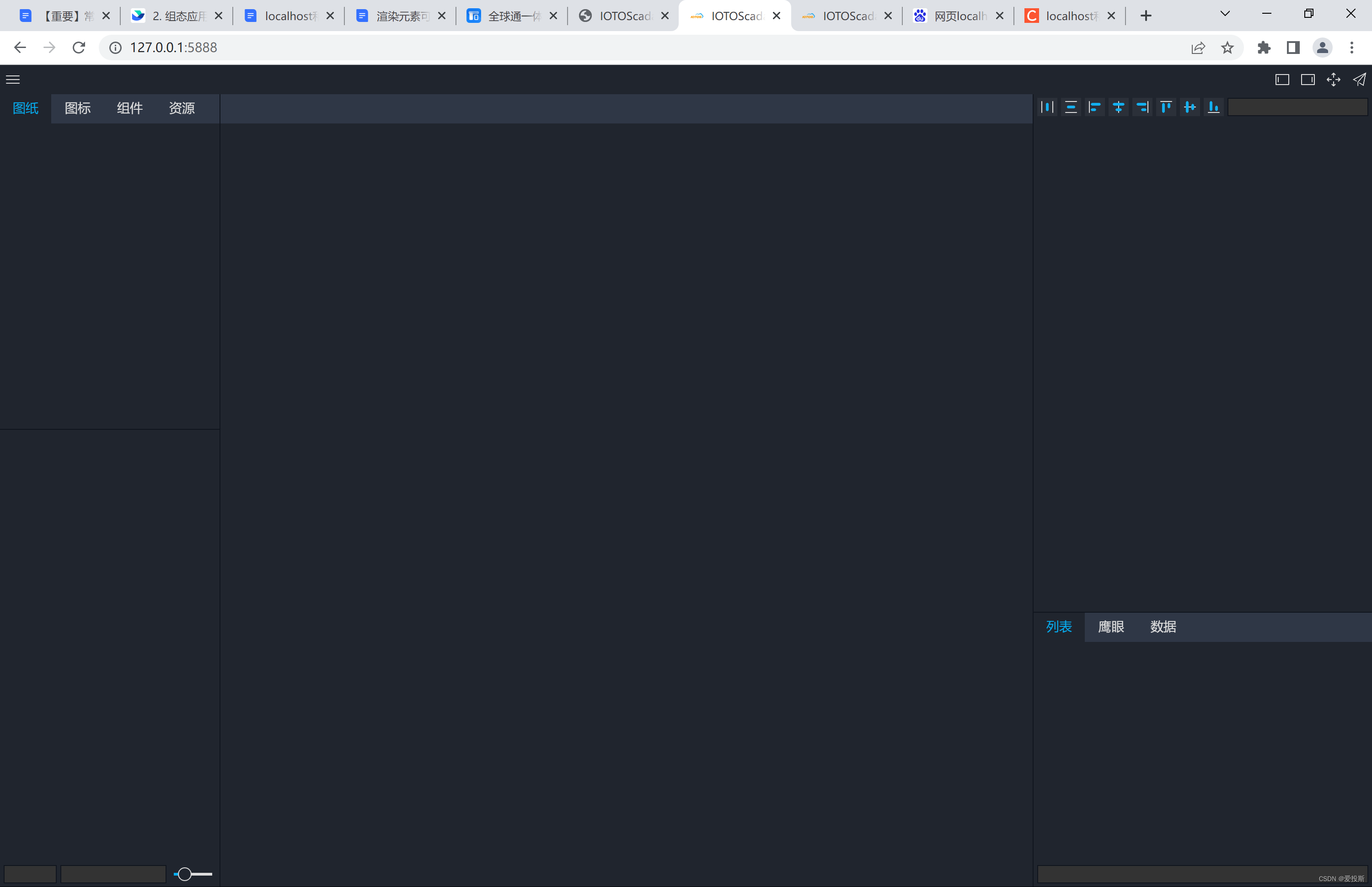Click align horizontal center icon
The height and width of the screenshot is (887, 1372).
(1118, 107)
